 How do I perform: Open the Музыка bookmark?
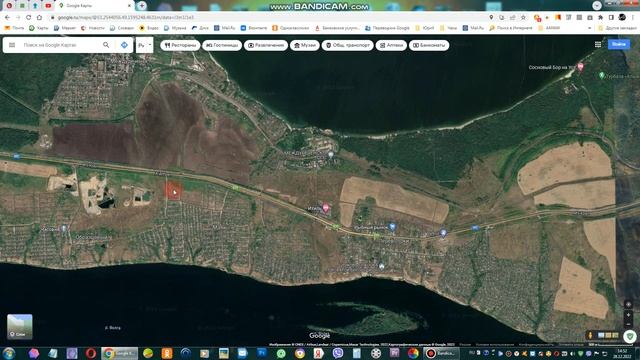pyautogui.click(x=175, y=28)
